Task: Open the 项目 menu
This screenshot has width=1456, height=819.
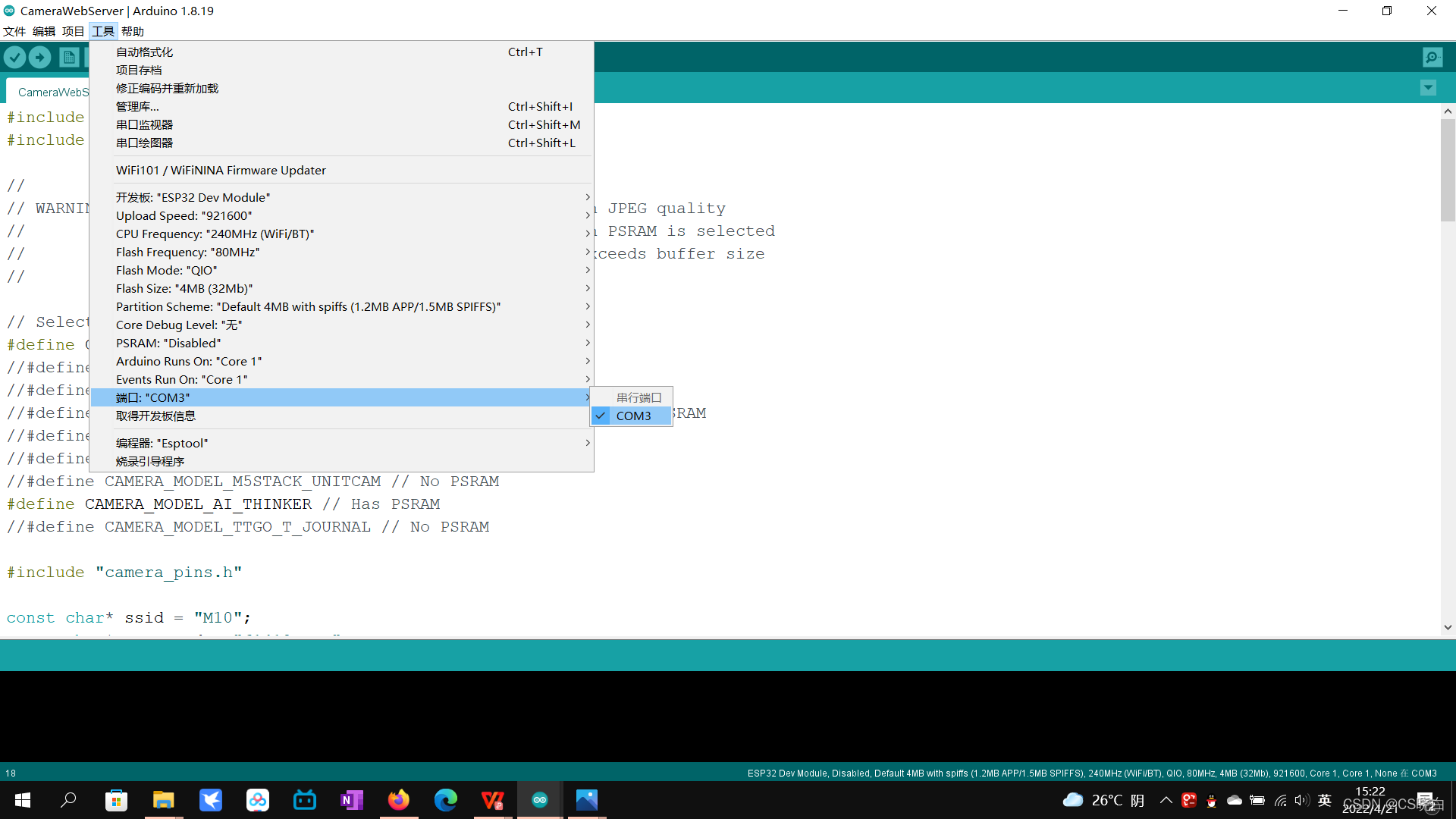Action: (73, 31)
